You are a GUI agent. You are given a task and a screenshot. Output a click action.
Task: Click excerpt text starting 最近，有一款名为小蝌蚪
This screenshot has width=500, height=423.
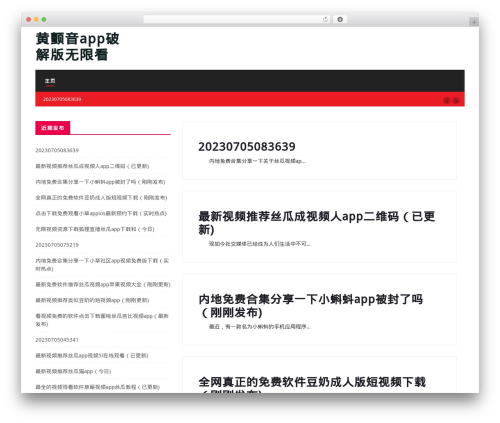260,327
